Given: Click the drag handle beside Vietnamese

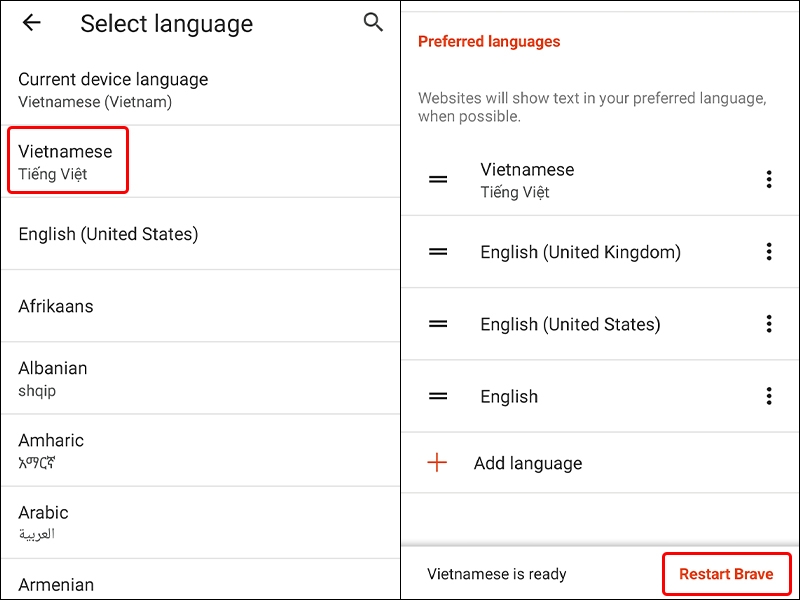Looking at the screenshot, I should click(438, 180).
